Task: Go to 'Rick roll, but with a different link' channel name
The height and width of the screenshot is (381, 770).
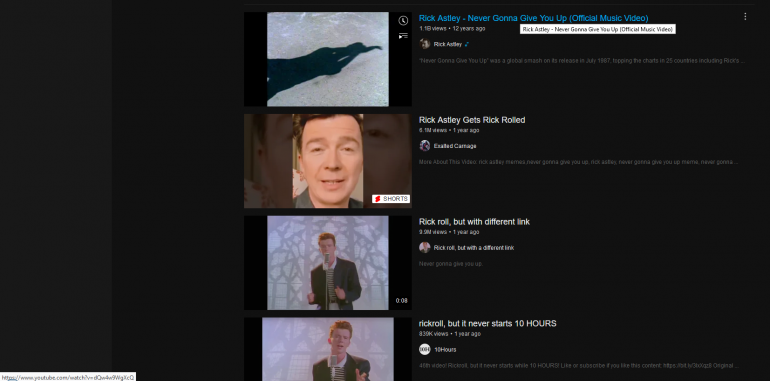Action: 474,248
